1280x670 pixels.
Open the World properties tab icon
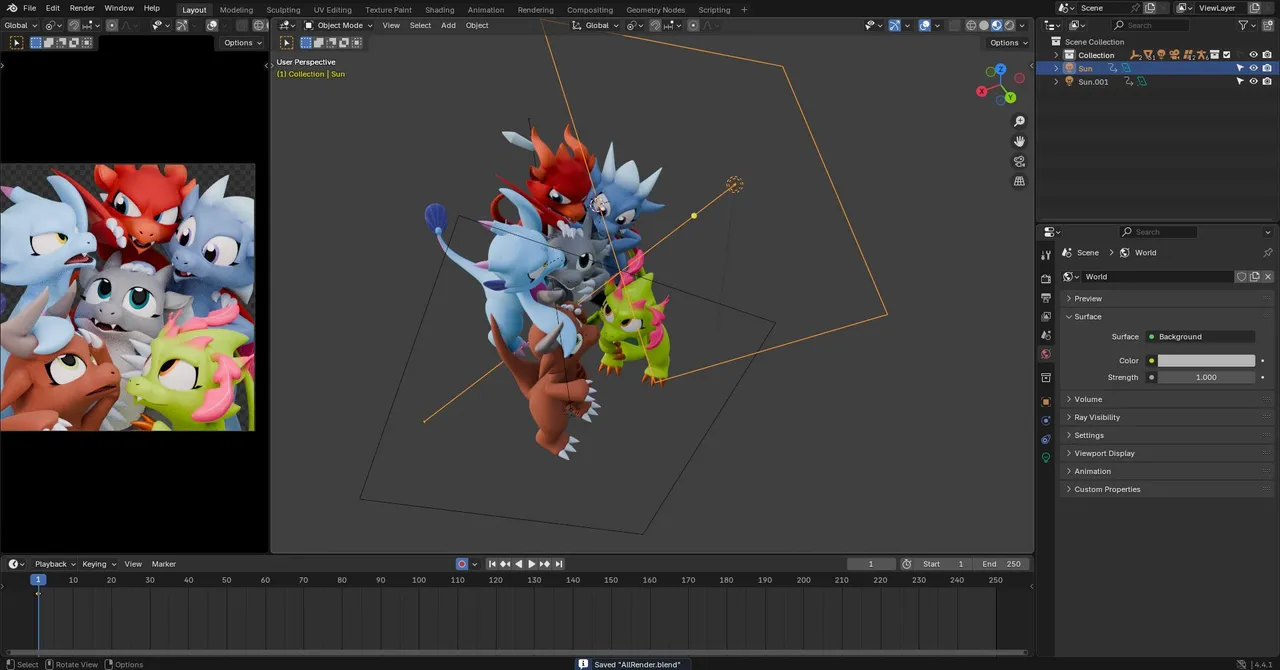tap(1046, 354)
